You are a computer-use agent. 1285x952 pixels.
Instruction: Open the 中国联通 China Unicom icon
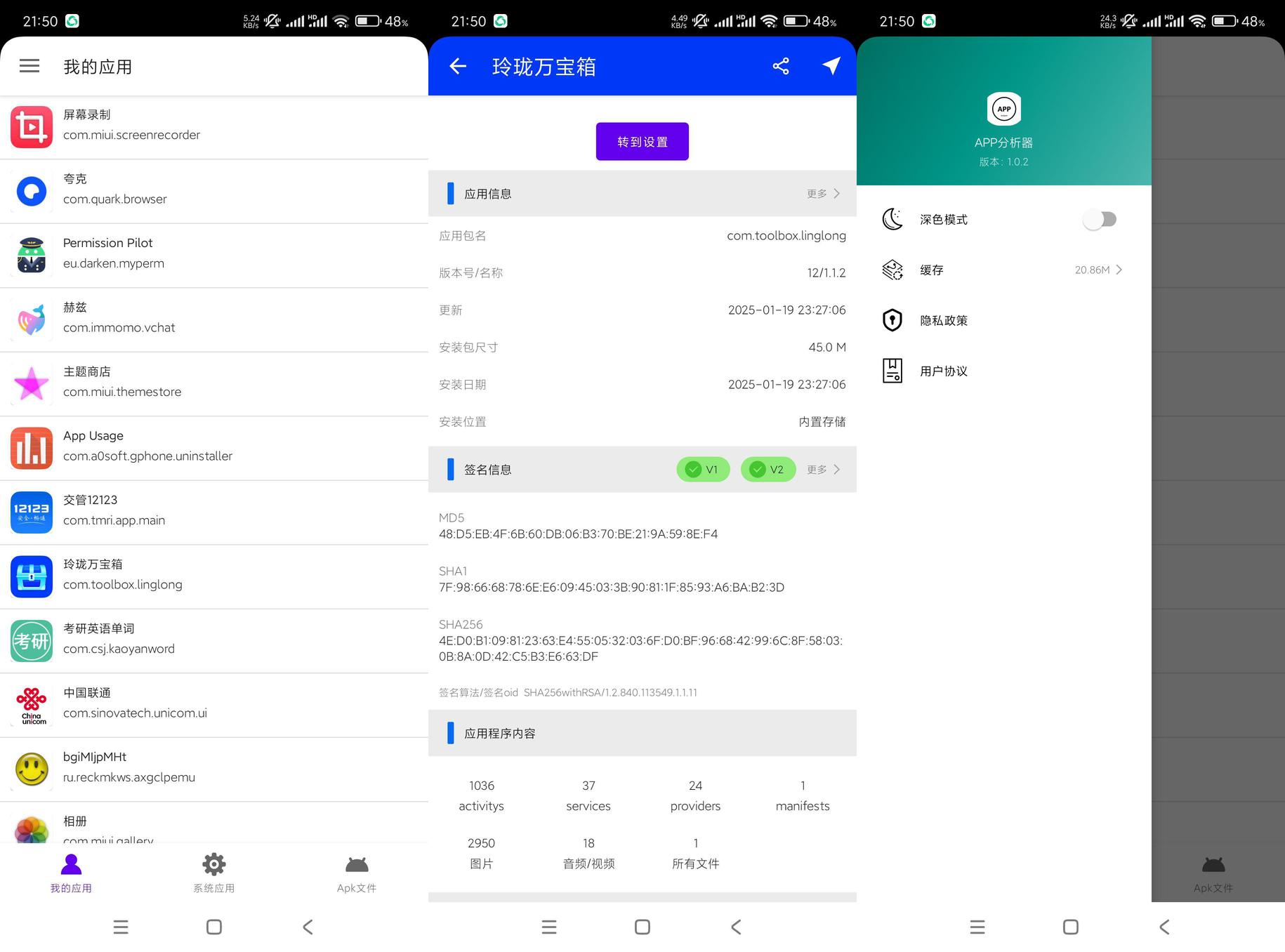click(x=32, y=705)
